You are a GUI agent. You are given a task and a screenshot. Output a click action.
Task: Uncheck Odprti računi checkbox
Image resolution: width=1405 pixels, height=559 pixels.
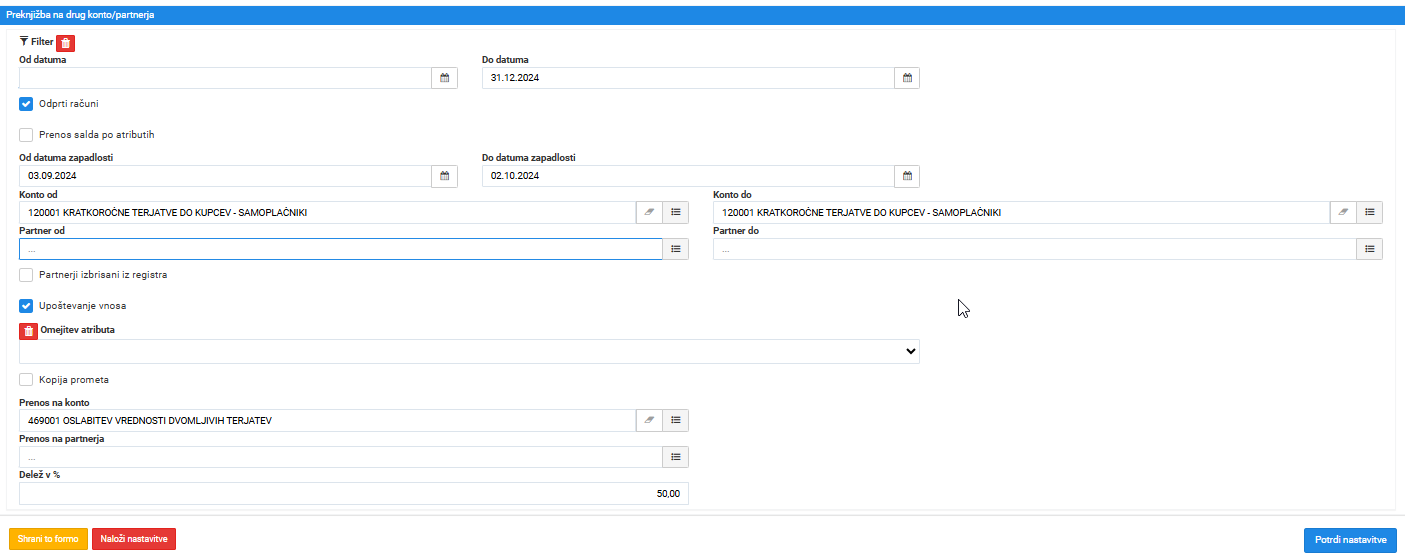pyautogui.click(x=26, y=103)
